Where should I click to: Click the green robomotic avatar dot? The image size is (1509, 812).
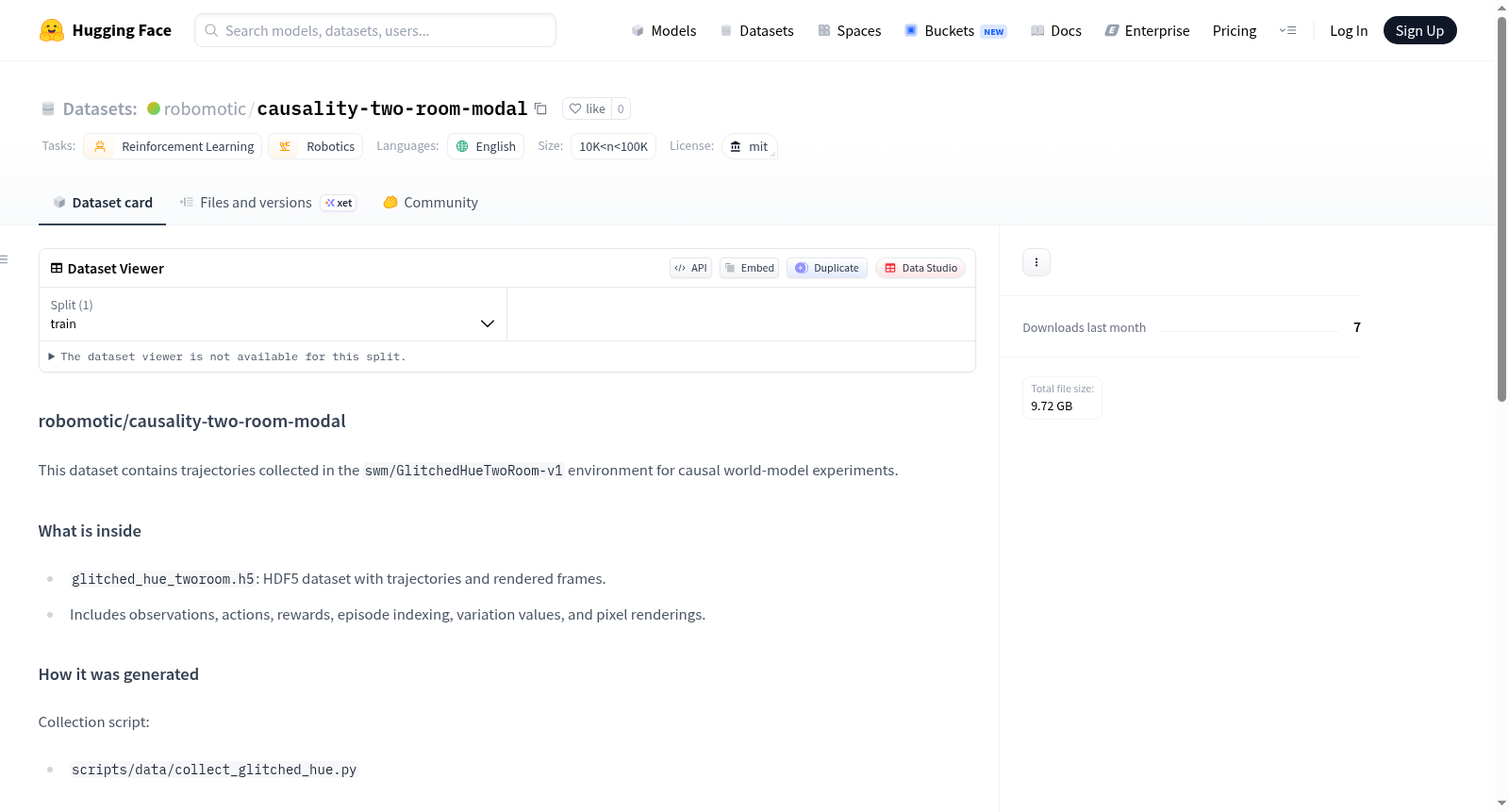click(154, 108)
